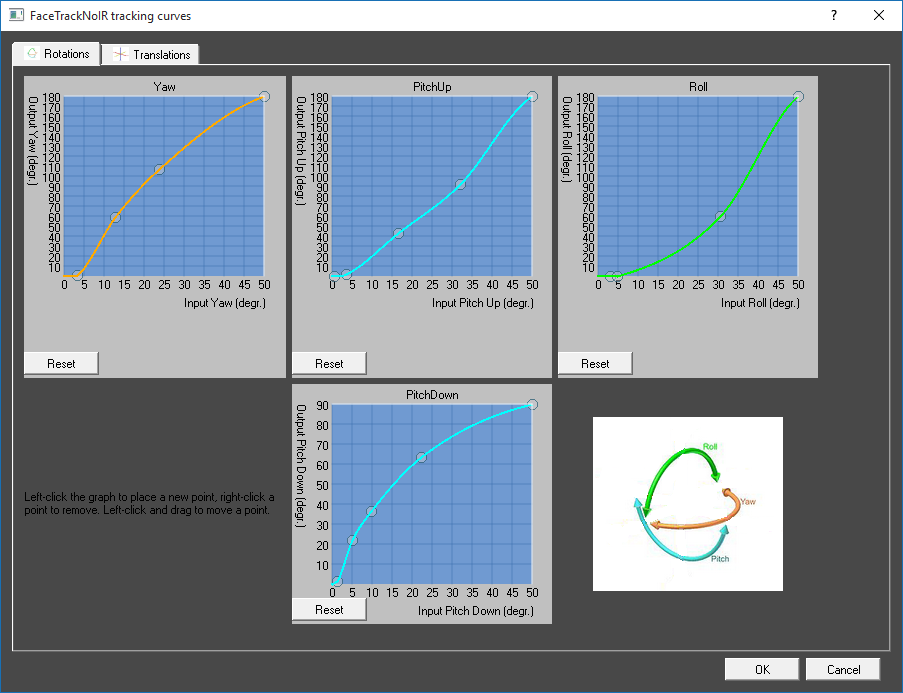Screen dimensions: 903x693
Task: Reset the Roll curve
Action: pos(595,364)
